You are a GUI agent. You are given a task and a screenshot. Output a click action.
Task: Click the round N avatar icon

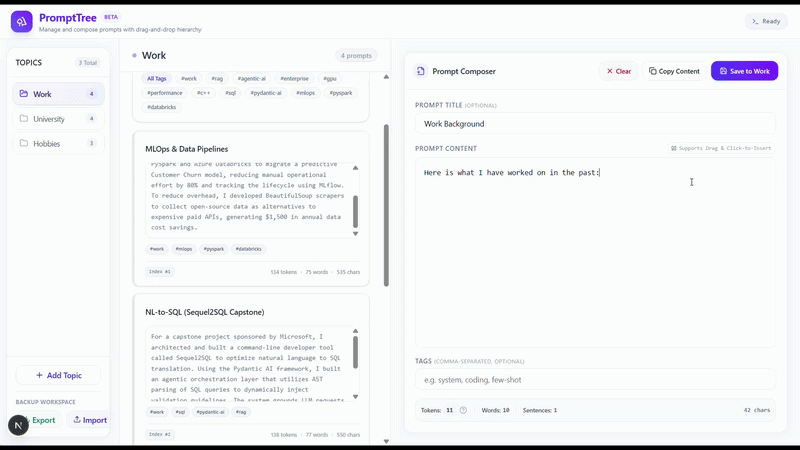[18, 425]
